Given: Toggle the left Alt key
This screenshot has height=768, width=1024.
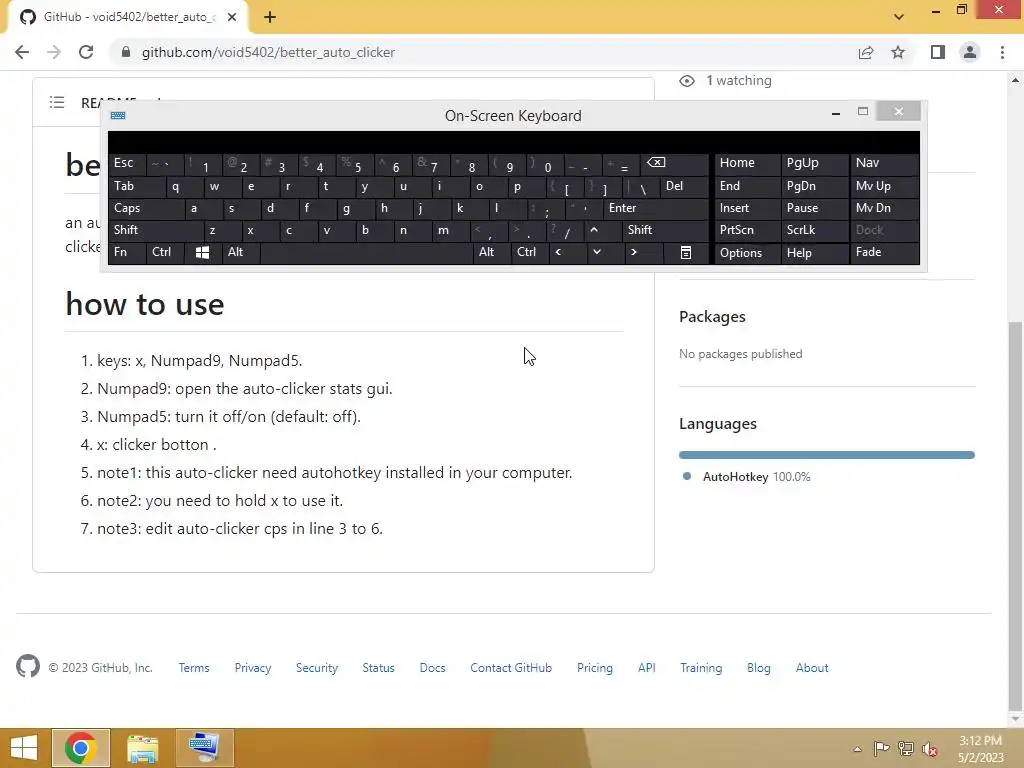Looking at the screenshot, I should [x=240, y=253].
